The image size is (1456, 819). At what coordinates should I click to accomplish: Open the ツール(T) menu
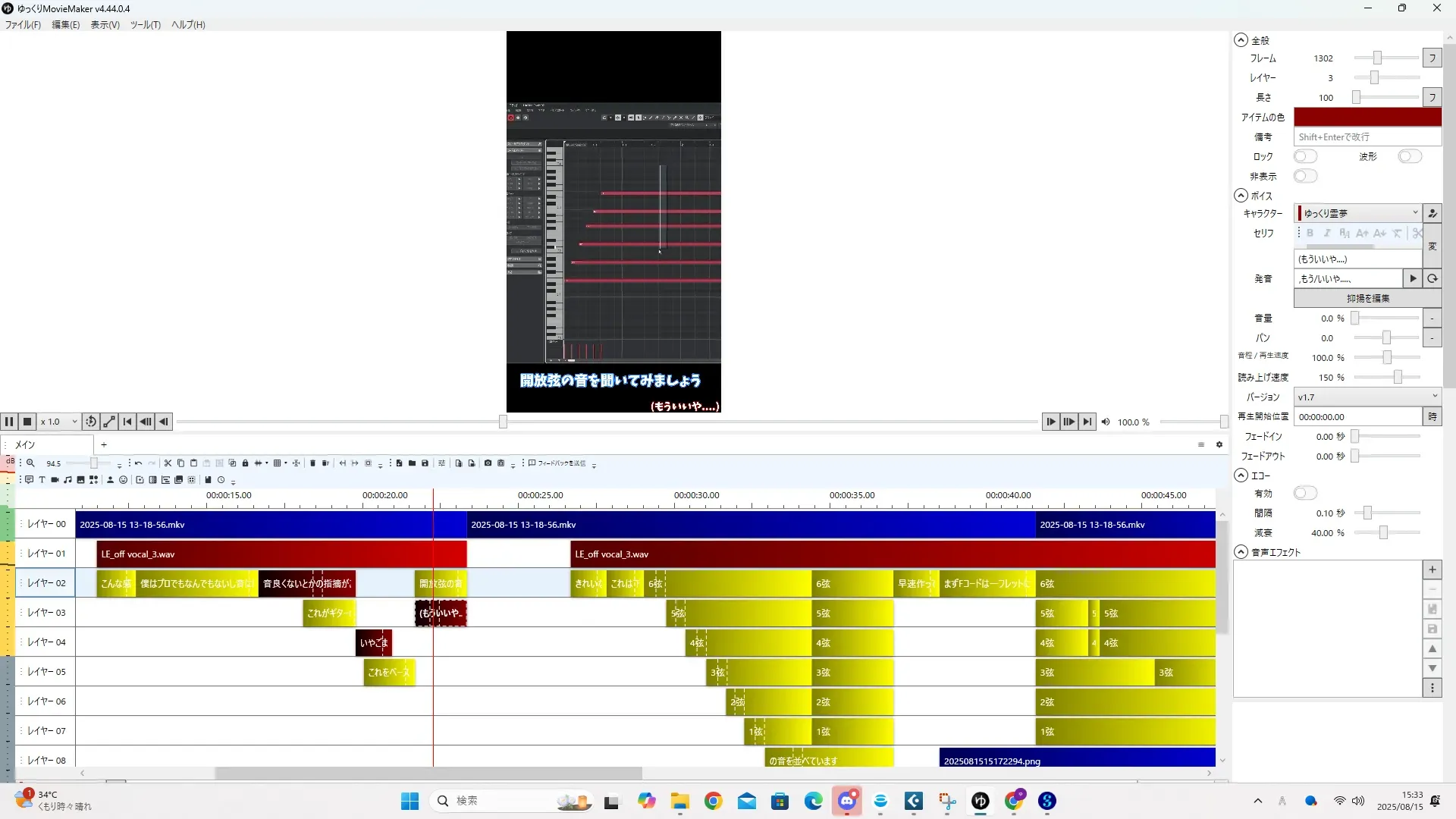[145, 24]
